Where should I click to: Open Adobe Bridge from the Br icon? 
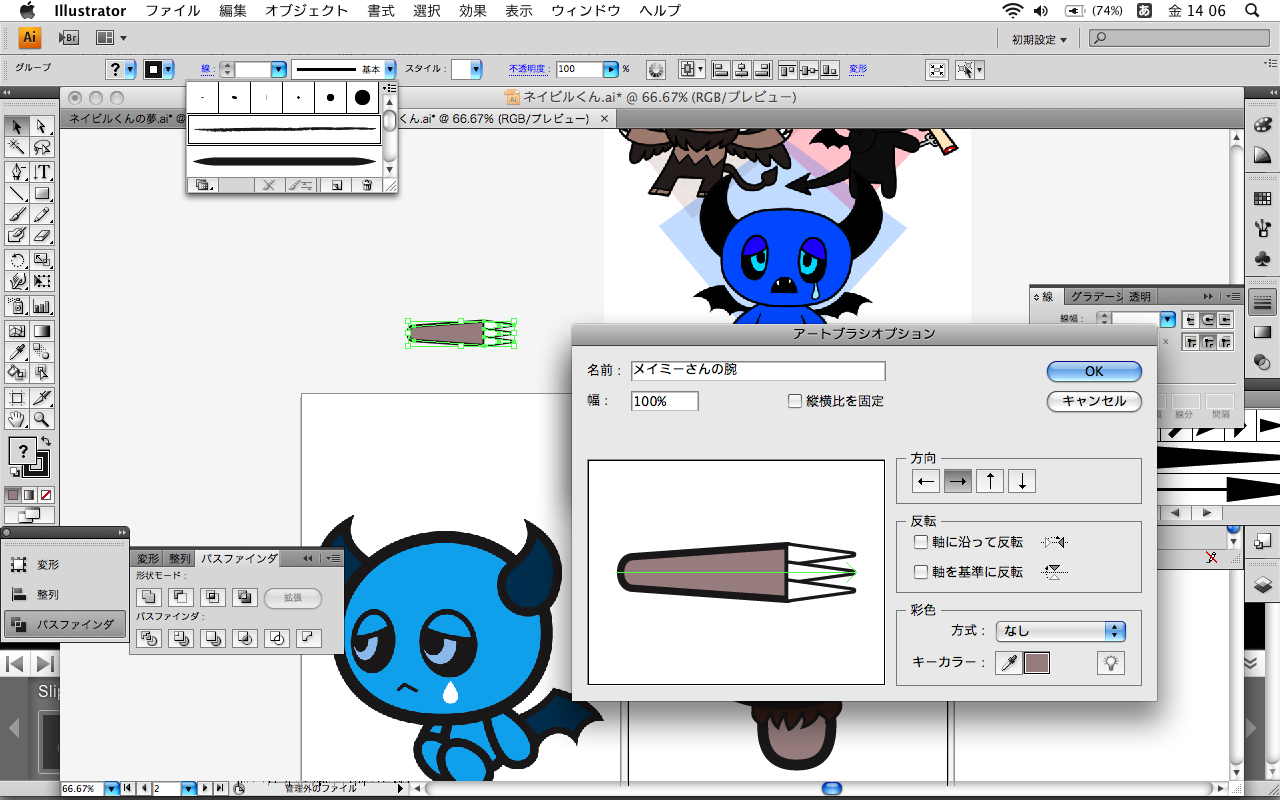coord(69,38)
